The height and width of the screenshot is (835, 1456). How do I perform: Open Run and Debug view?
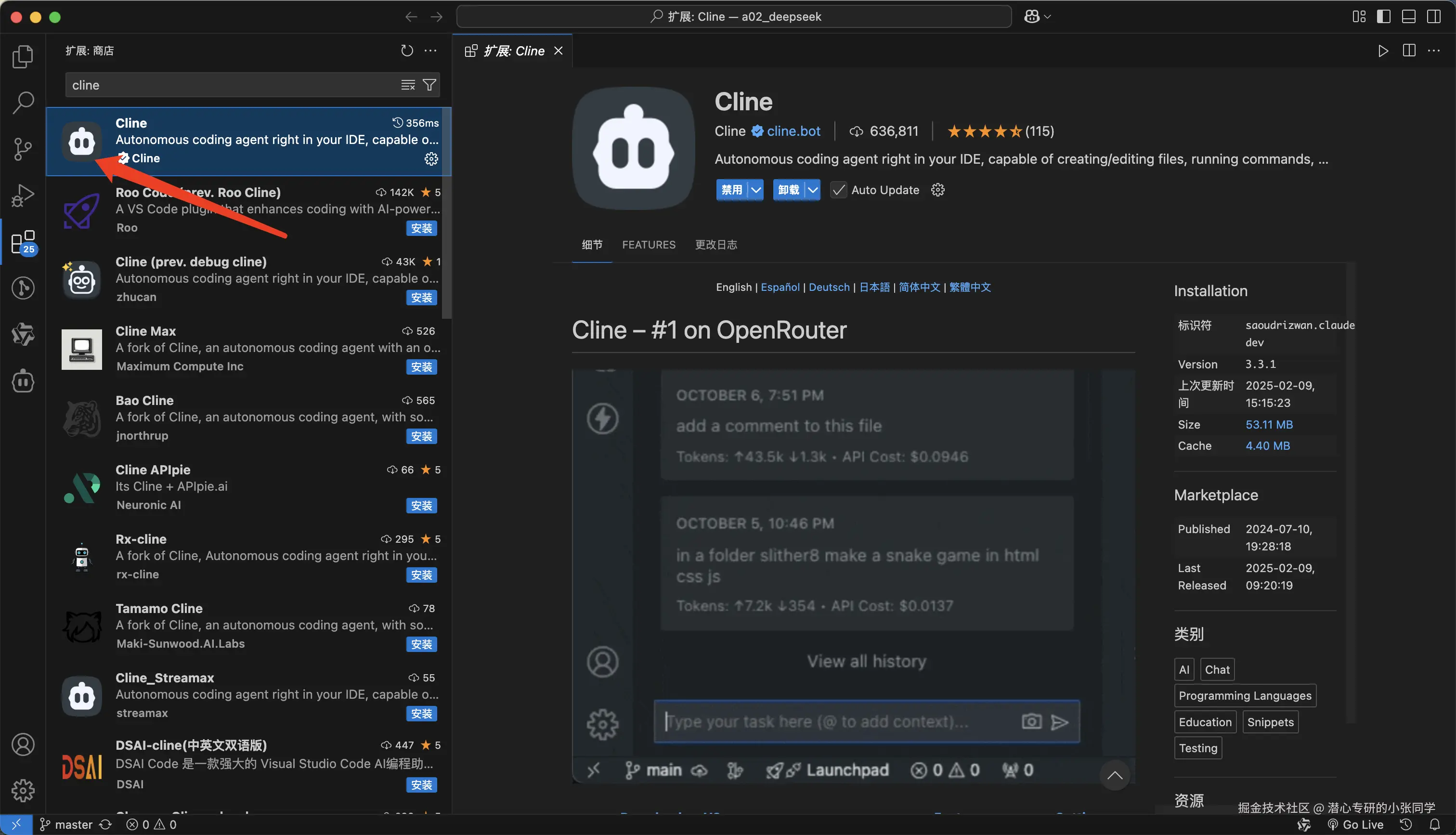click(23, 196)
